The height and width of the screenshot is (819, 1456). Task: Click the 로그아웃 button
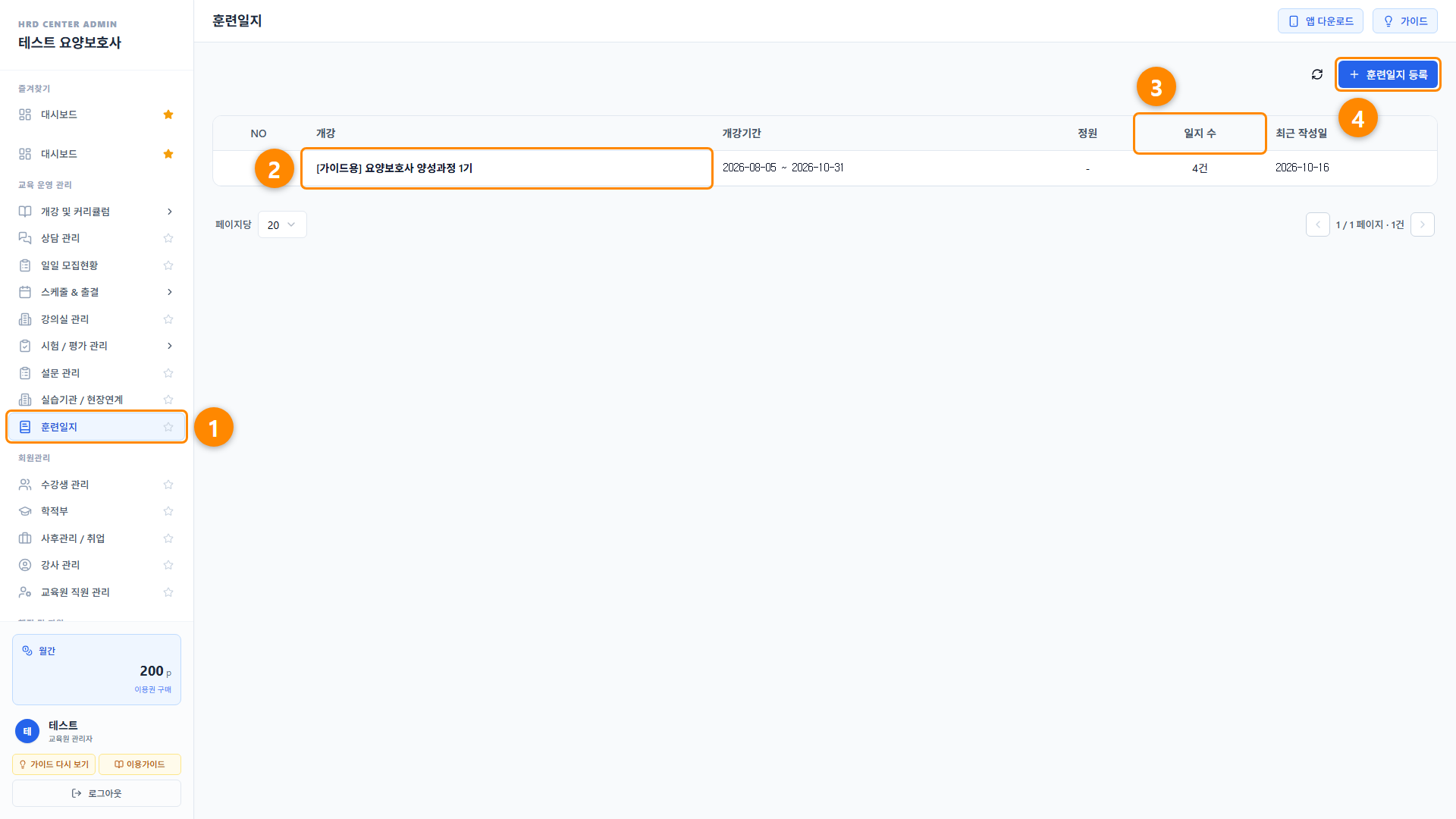(96, 793)
